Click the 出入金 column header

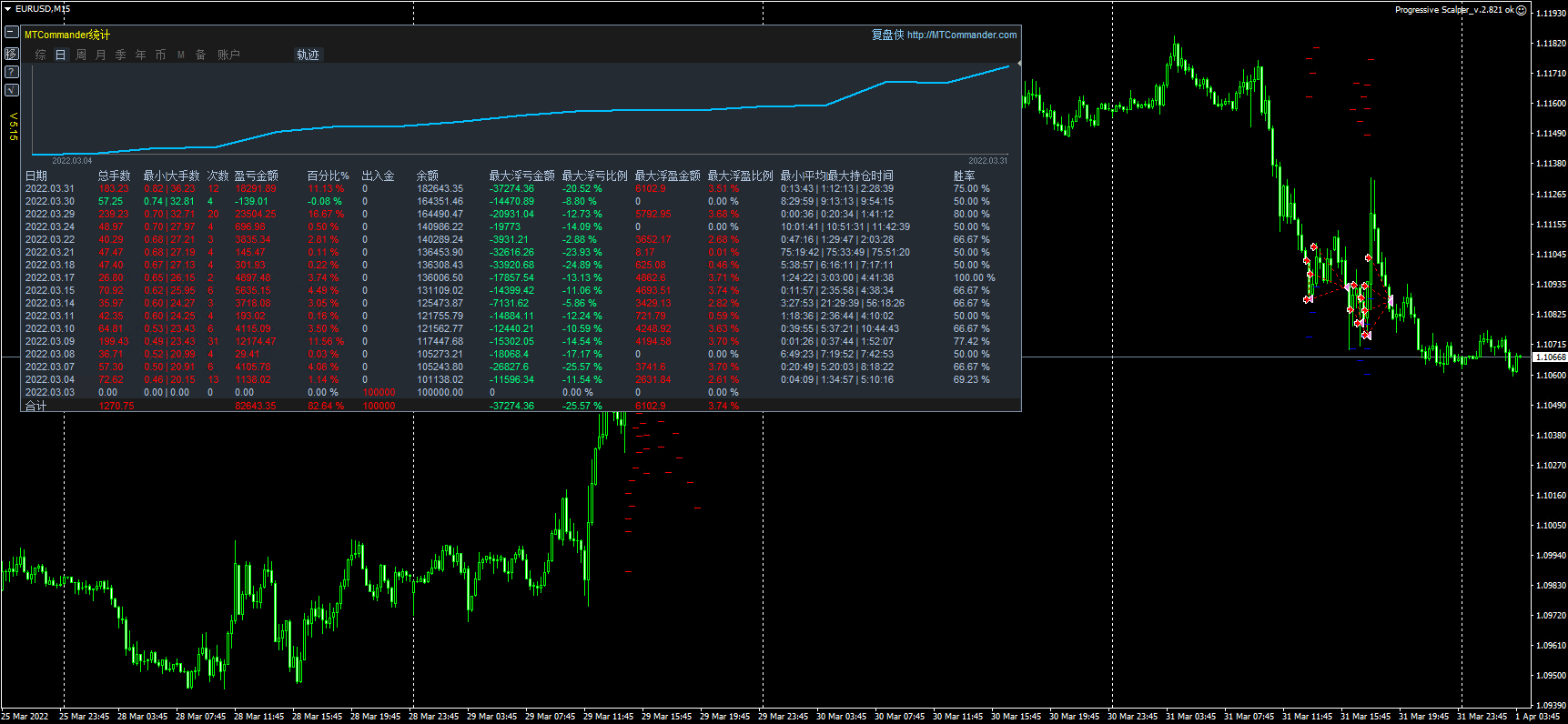pos(378,176)
